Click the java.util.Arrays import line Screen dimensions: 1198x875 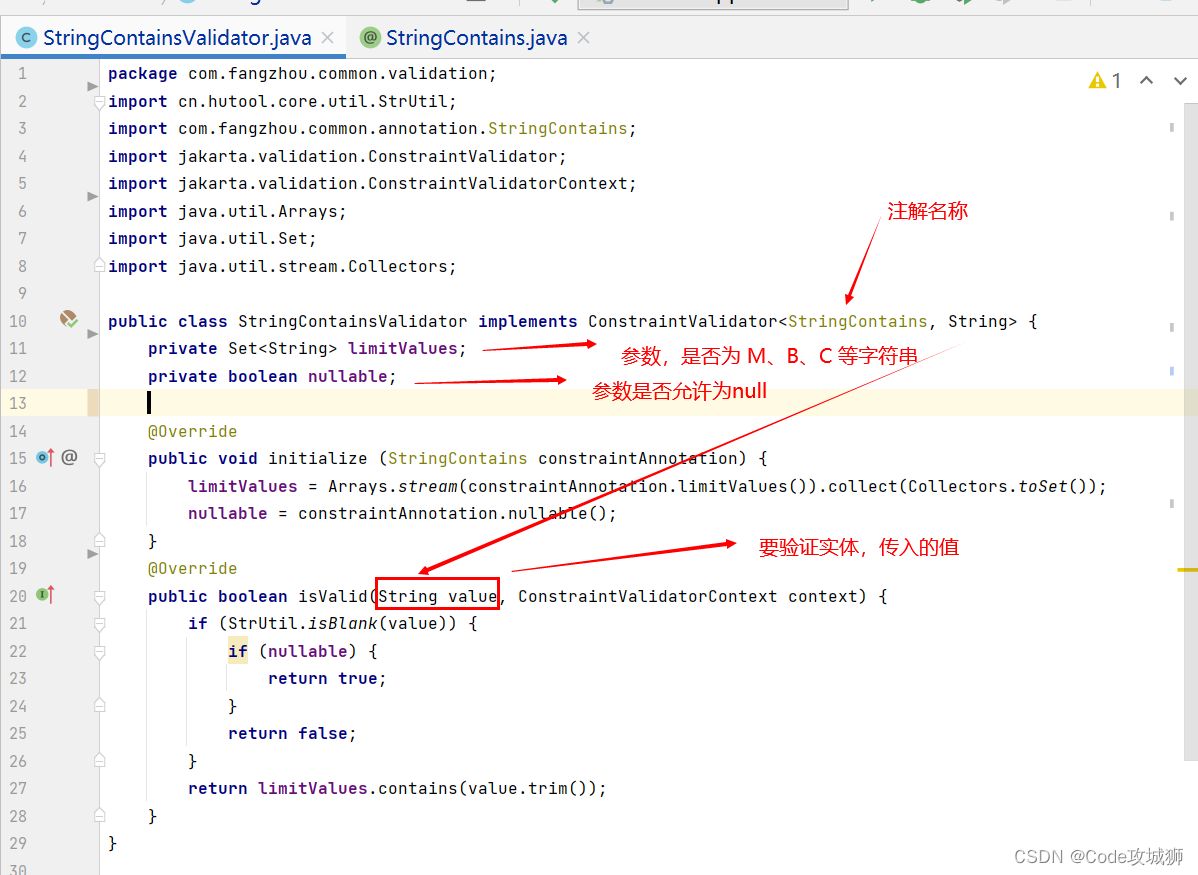click(227, 212)
